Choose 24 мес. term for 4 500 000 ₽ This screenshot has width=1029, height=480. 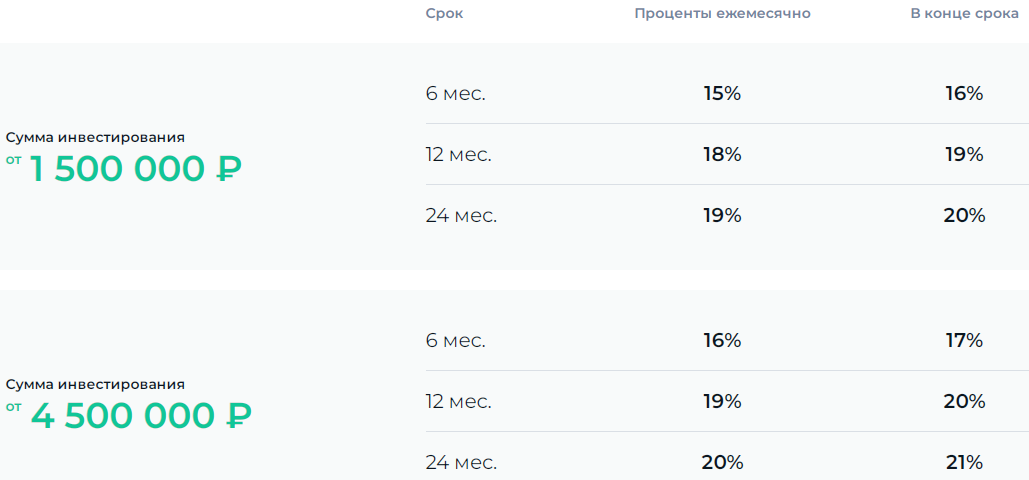(461, 463)
